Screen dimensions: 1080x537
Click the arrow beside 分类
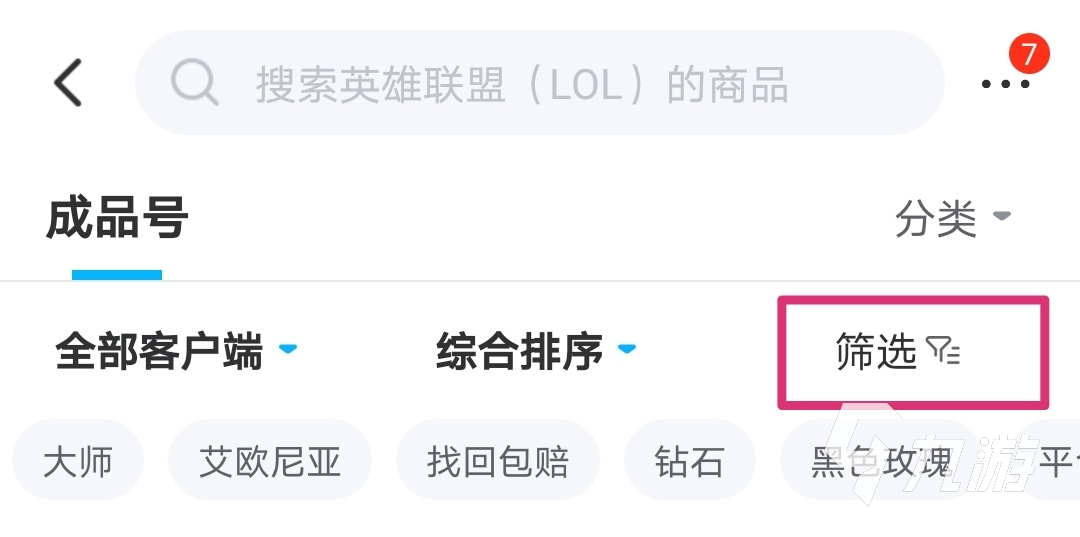(1001, 216)
